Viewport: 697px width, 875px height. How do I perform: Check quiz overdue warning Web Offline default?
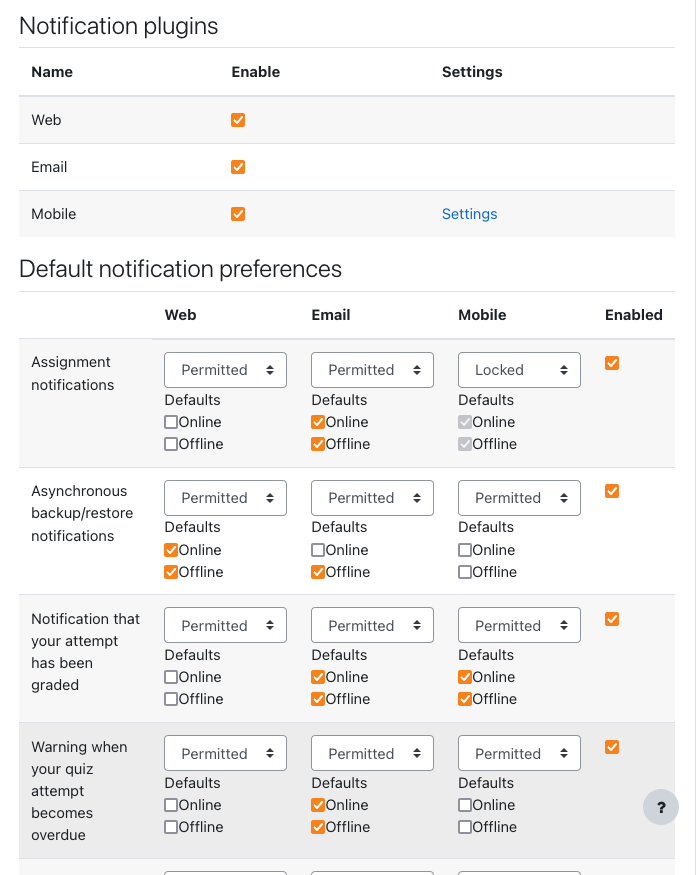pos(171,827)
